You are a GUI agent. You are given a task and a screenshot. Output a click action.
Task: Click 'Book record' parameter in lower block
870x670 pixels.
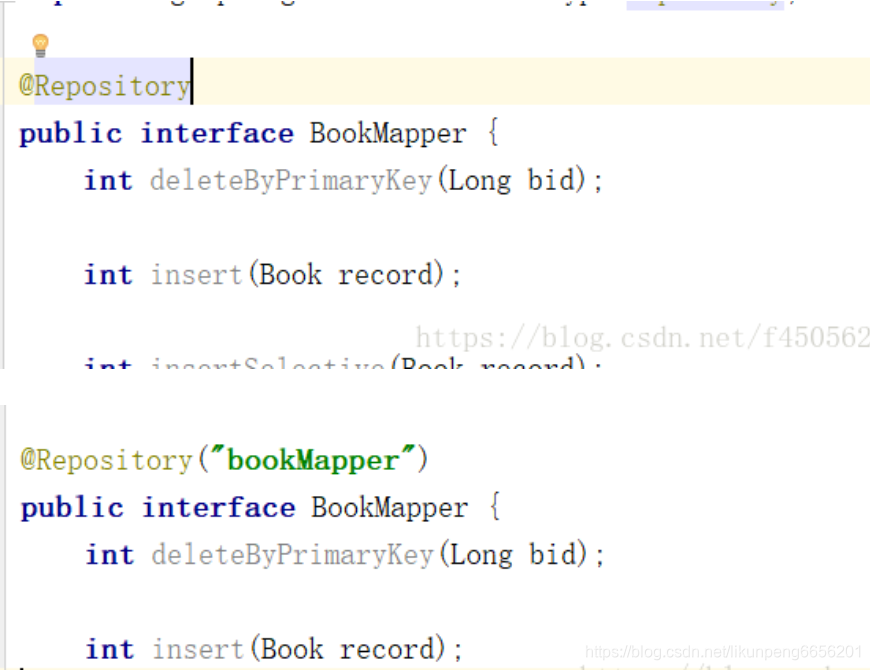point(347,649)
